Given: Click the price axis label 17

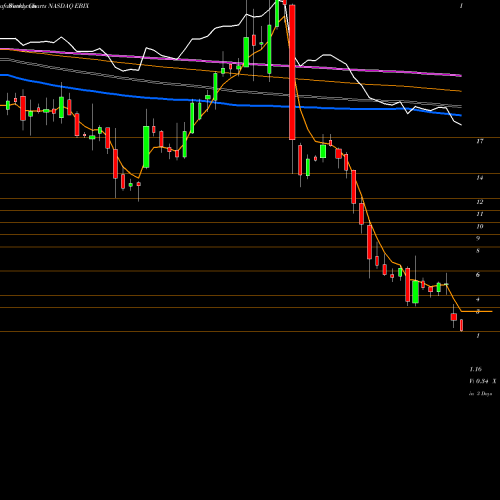Looking at the screenshot, I should pos(480,141).
